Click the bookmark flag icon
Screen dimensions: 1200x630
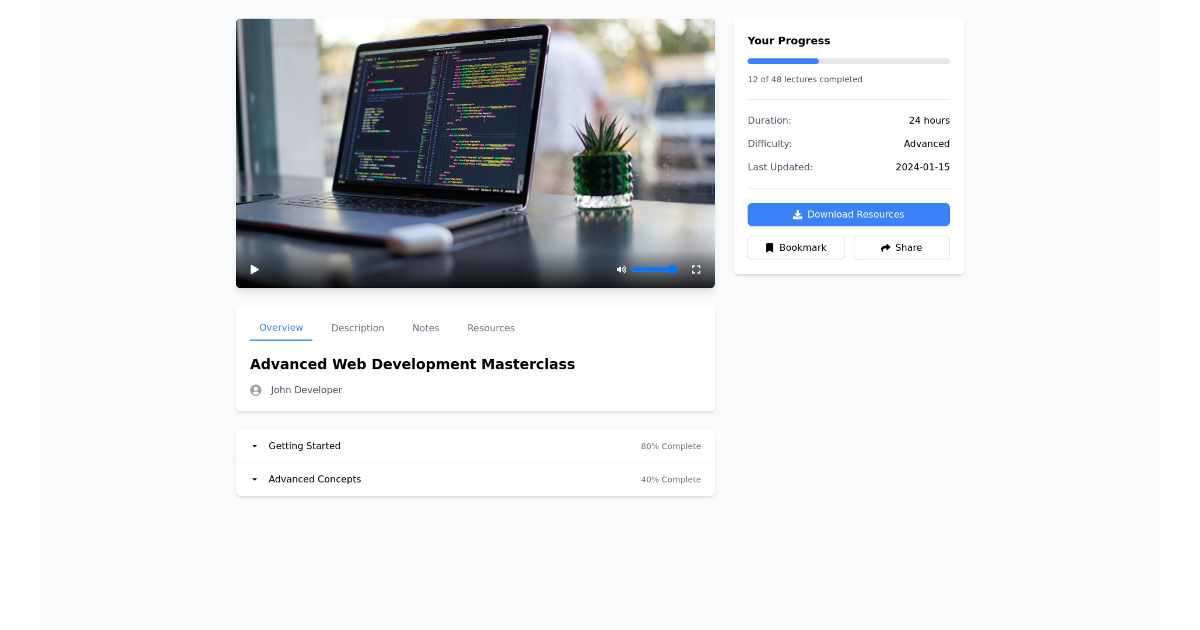pos(770,247)
